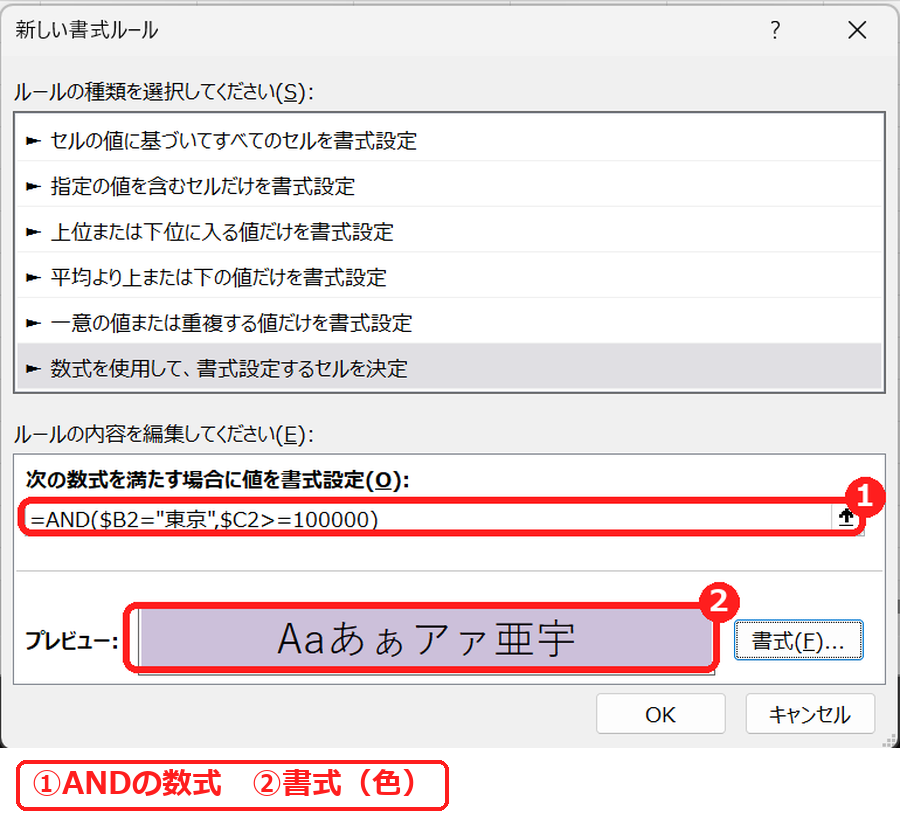Open the 書式(F)... button

[x=798, y=640]
